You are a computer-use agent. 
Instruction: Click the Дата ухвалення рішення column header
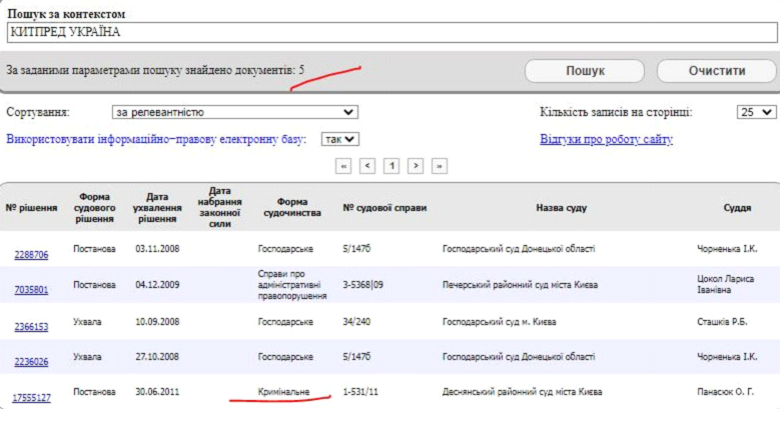coord(158,208)
